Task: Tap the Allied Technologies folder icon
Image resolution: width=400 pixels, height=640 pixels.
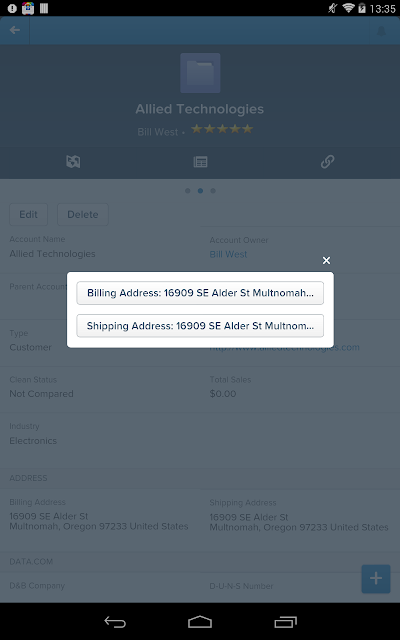Action: 200,73
